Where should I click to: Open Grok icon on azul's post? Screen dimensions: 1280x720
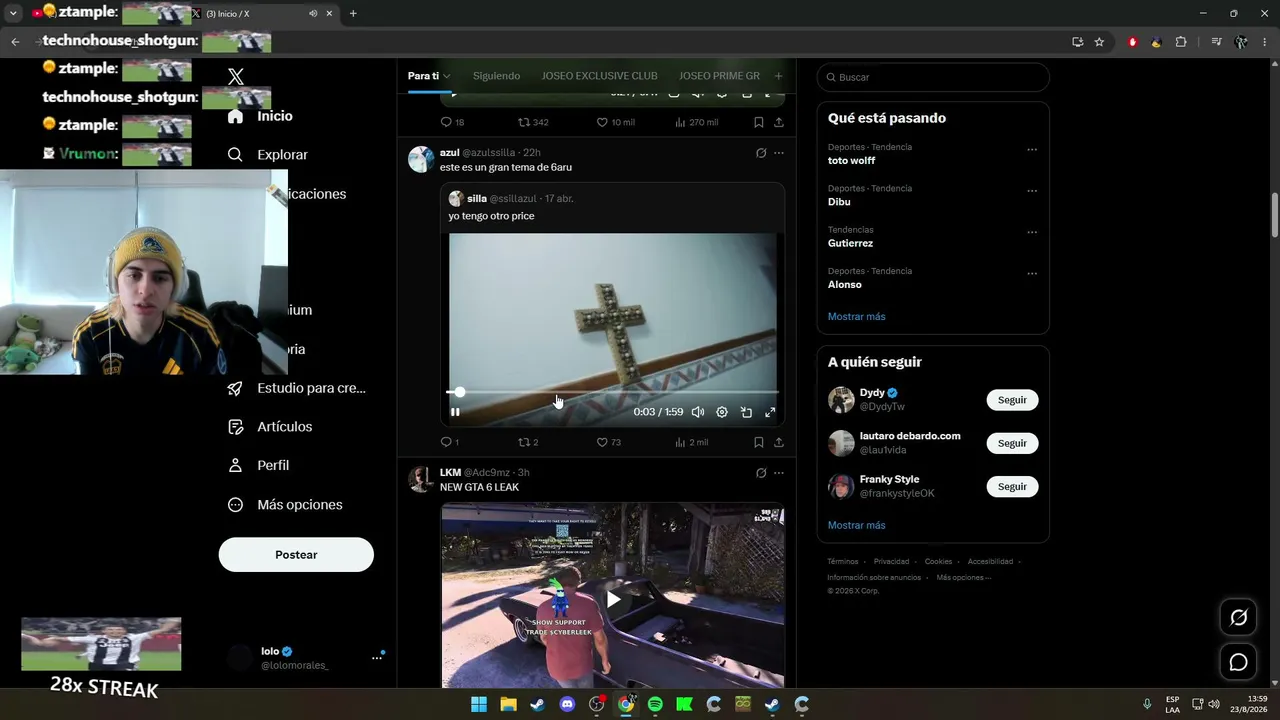click(761, 153)
